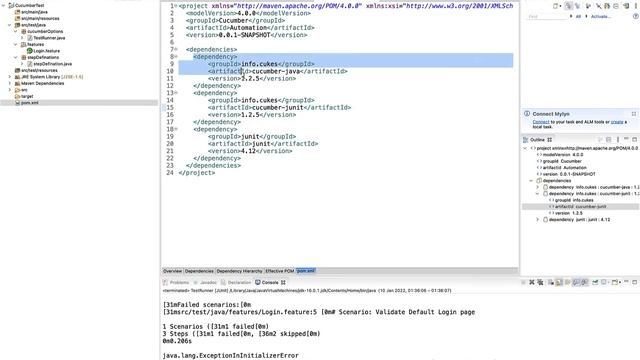Select the Outline view tab
This screenshot has width=640, height=360.
click(537, 140)
